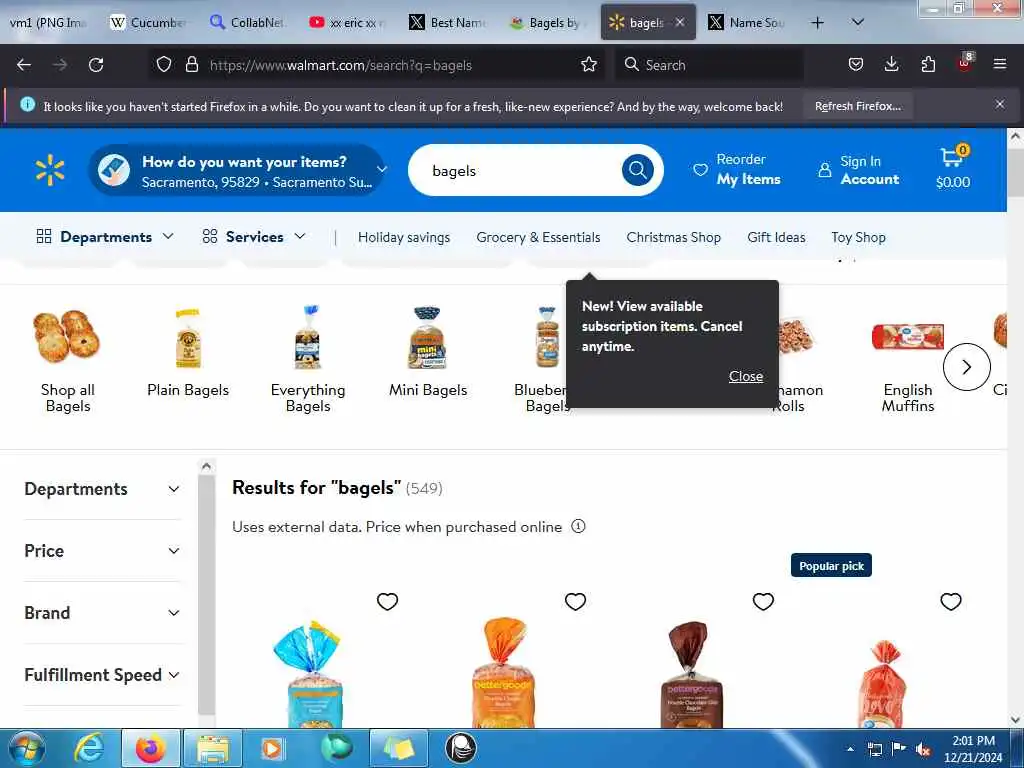This screenshot has width=1024, height=768.
Task: Open a new browser tab
Action: click(x=817, y=23)
